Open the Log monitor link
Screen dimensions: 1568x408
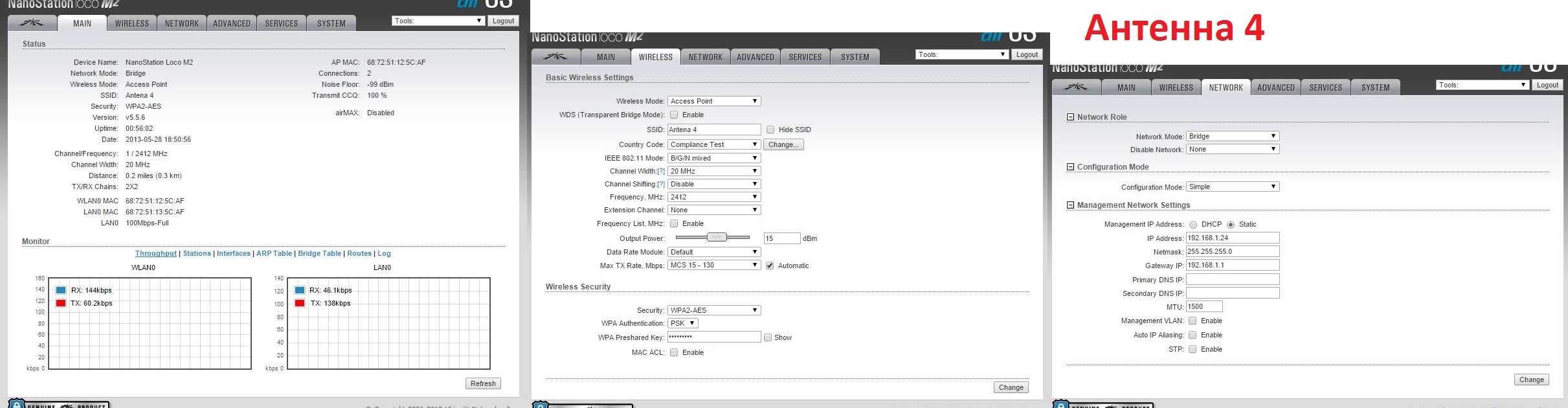[385, 253]
